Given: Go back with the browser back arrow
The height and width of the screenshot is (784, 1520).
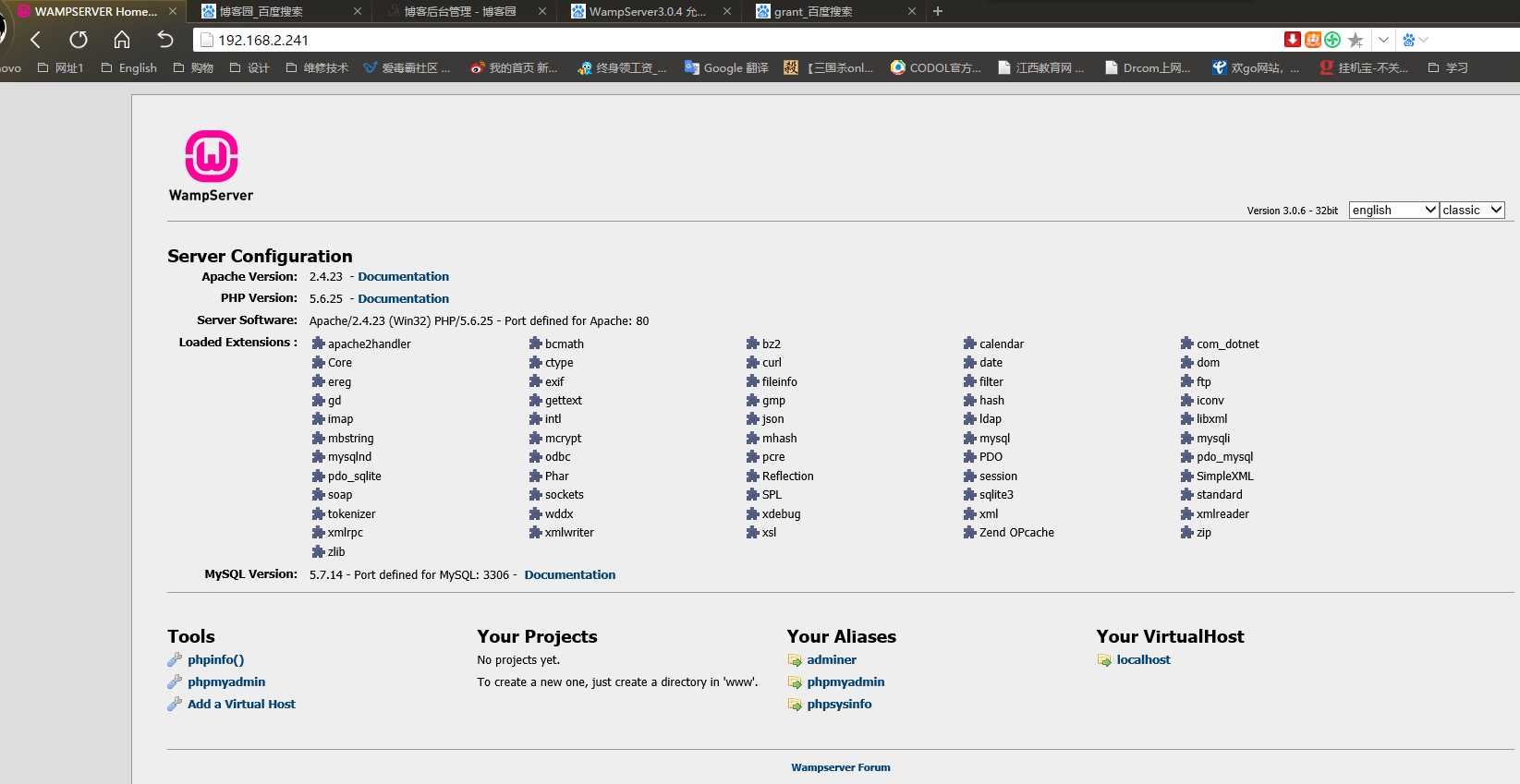Looking at the screenshot, I should pyautogui.click(x=35, y=40).
